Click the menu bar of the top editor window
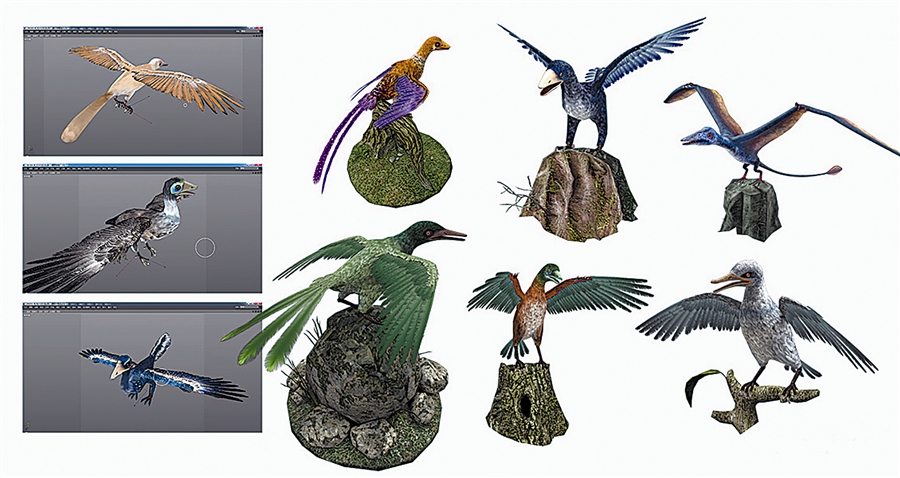This screenshot has width=900, height=478. point(100,34)
